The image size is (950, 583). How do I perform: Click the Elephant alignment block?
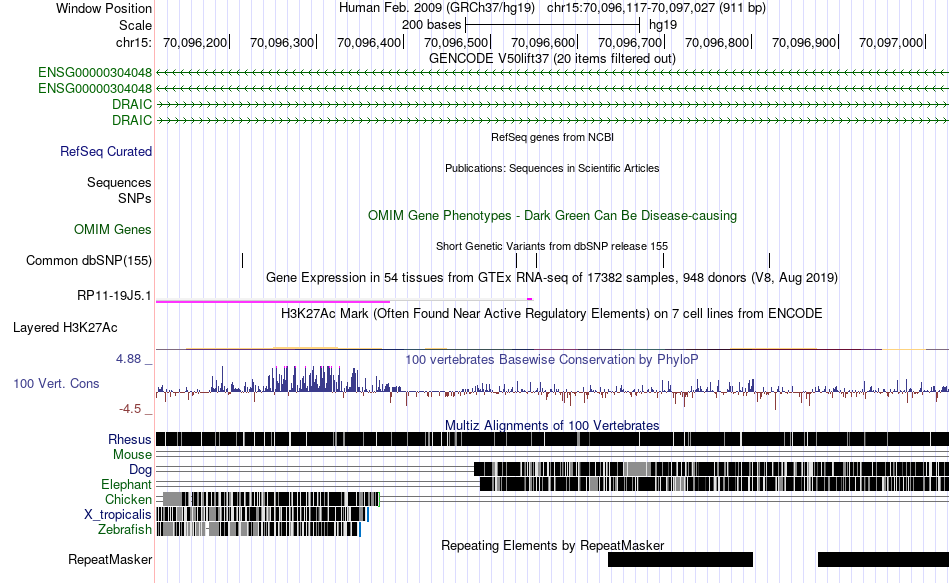714,484
